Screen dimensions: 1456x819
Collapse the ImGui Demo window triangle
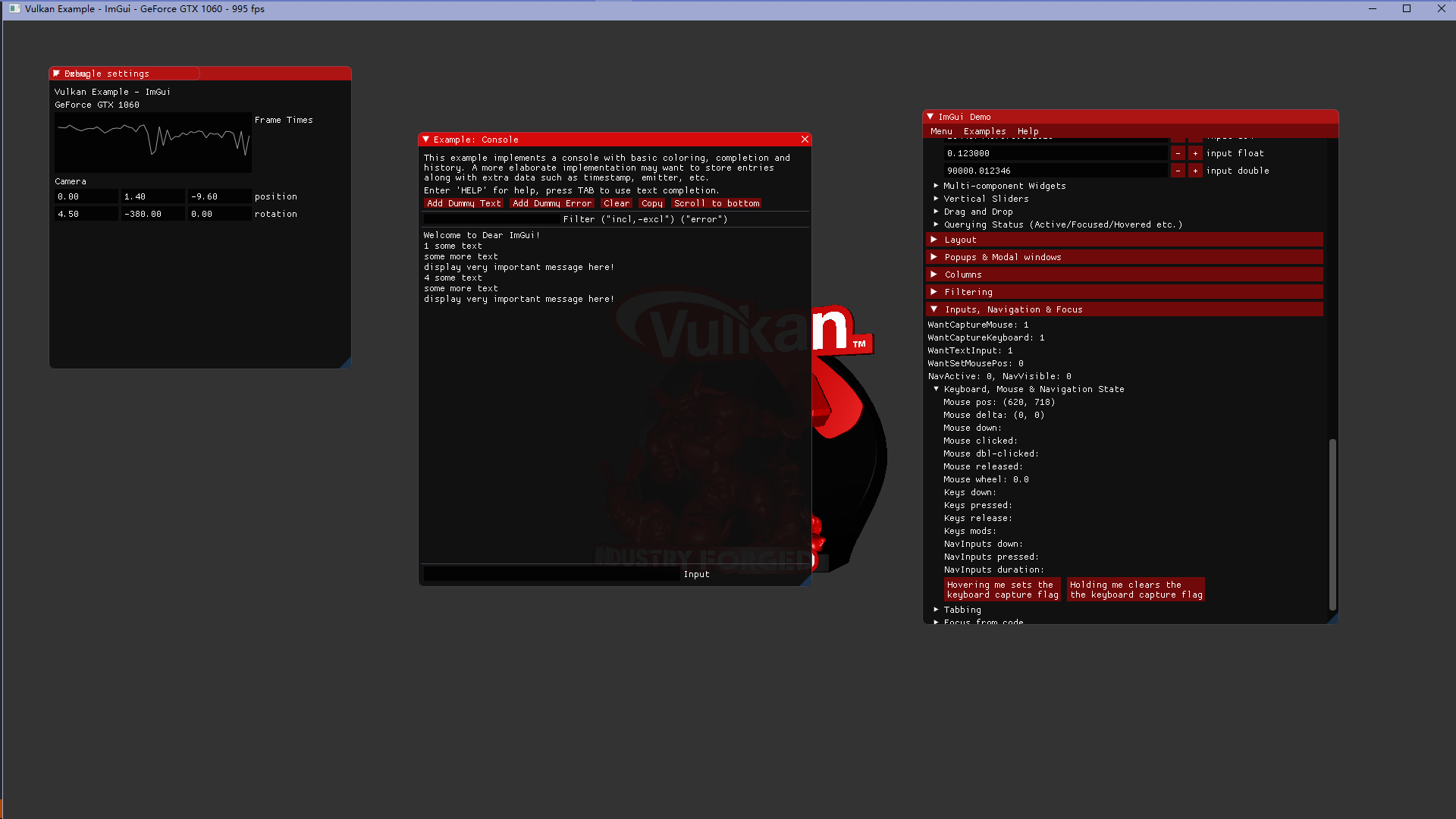930,117
